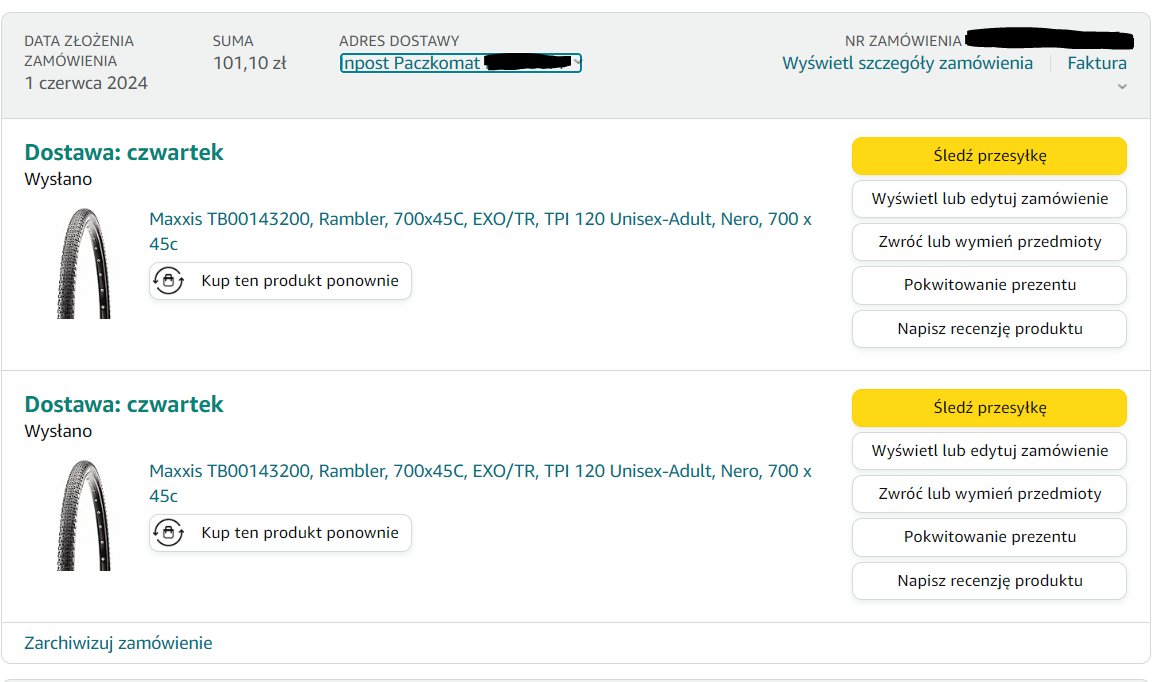Open the second Maxxis tire thumbnail

(x=80, y=515)
